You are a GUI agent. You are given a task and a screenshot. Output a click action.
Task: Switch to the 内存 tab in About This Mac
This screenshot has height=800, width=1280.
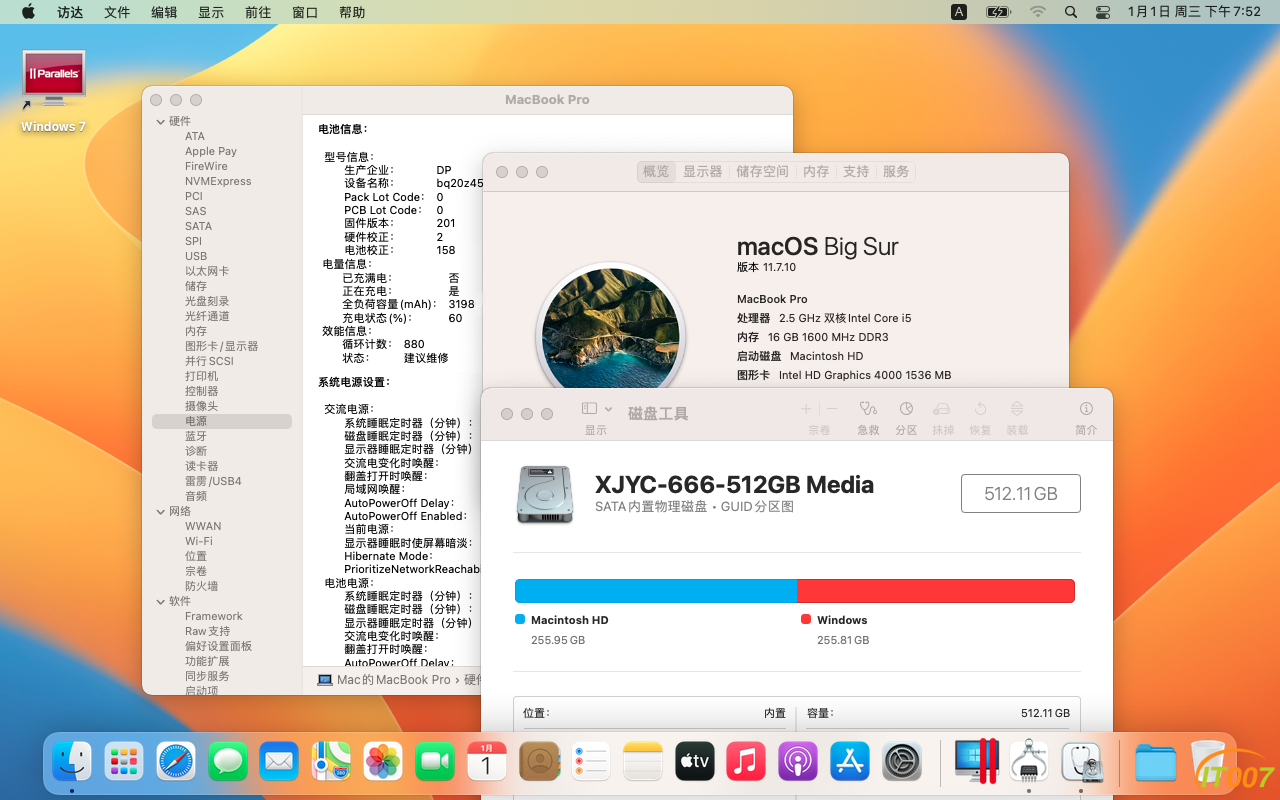(816, 172)
